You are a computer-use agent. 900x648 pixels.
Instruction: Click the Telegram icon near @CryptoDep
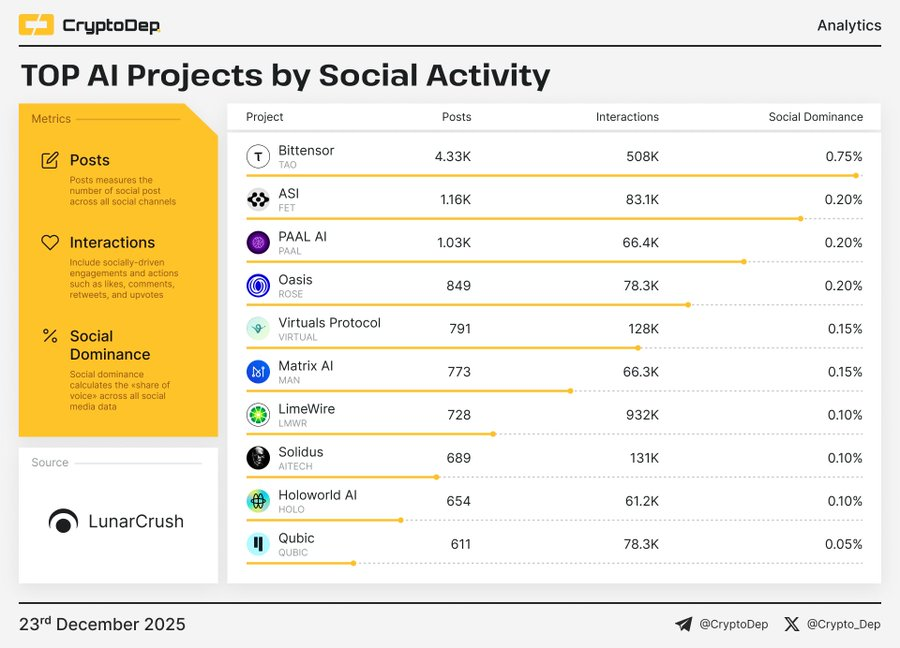683,624
